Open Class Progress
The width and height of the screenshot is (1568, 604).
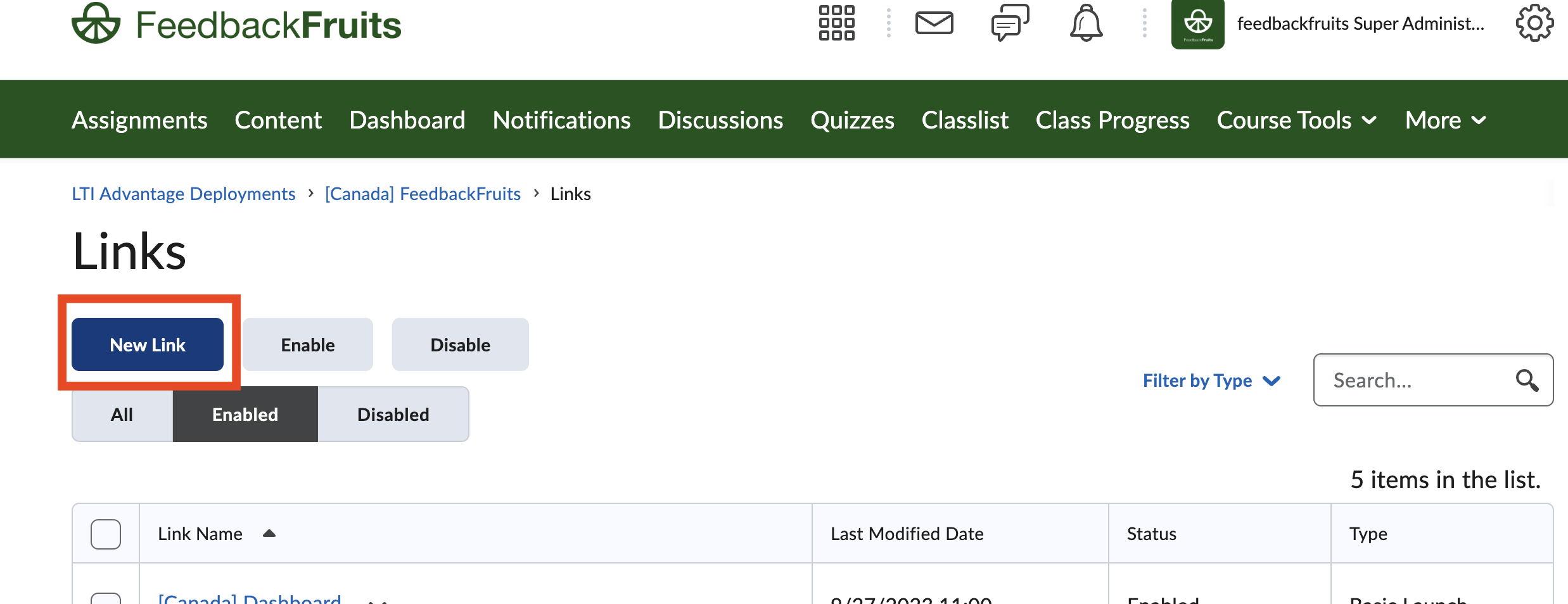(1112, 120)
